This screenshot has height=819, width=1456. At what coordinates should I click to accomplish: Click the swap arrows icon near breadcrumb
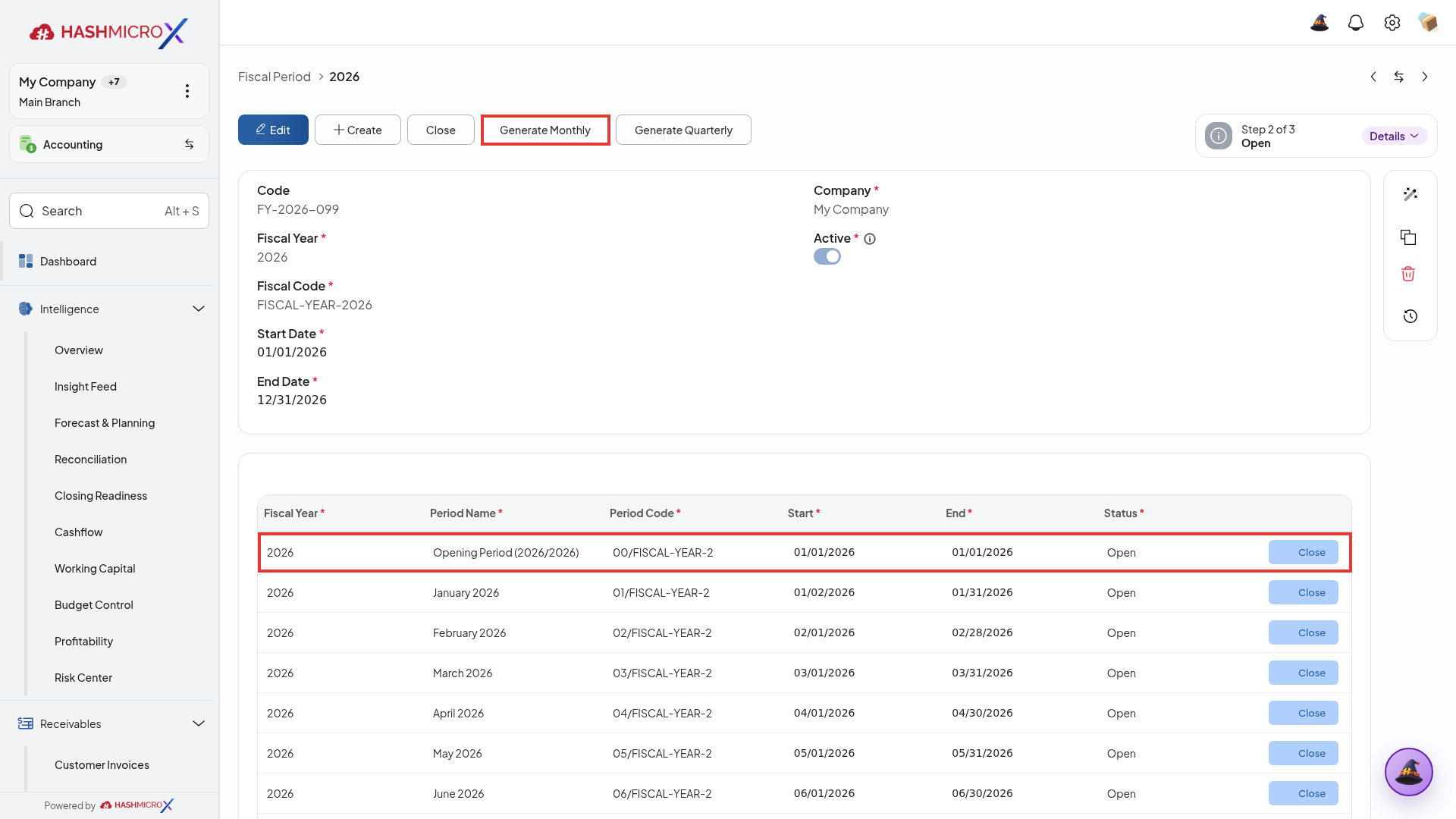point(1399,77)
